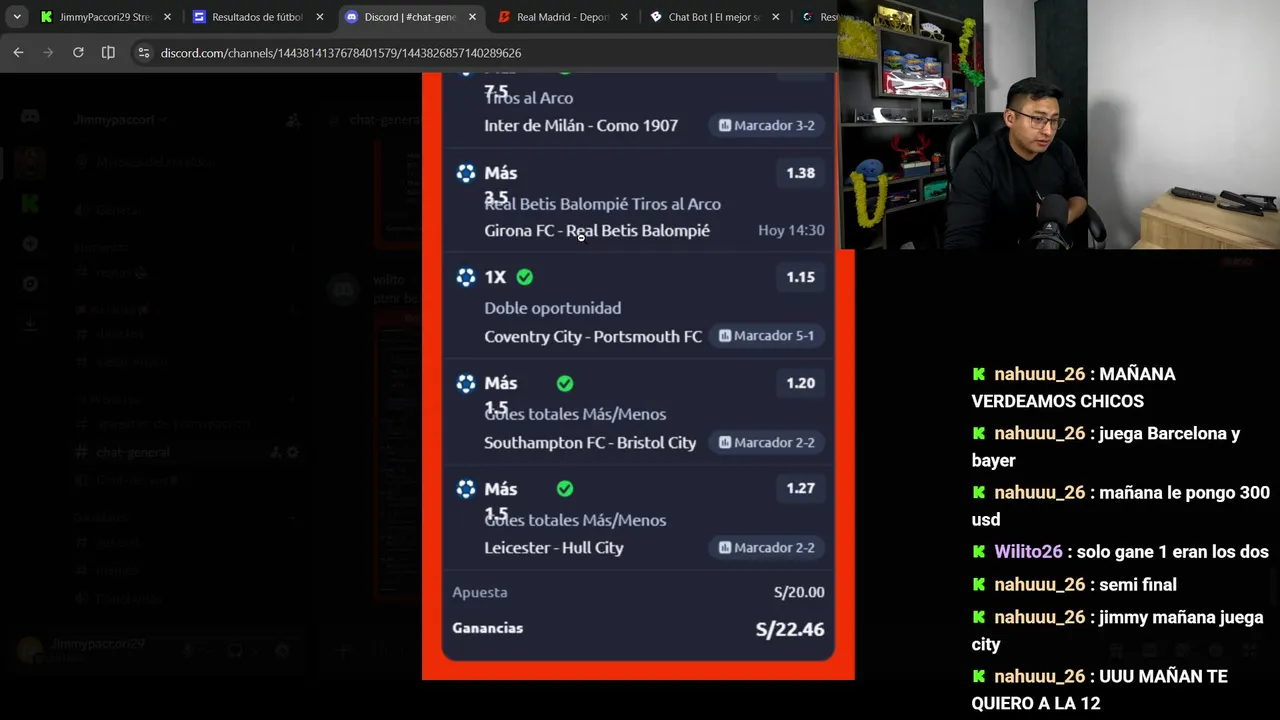Click the 1.20 odds value
Screen dimensions: 1280x720
(800, 383)
